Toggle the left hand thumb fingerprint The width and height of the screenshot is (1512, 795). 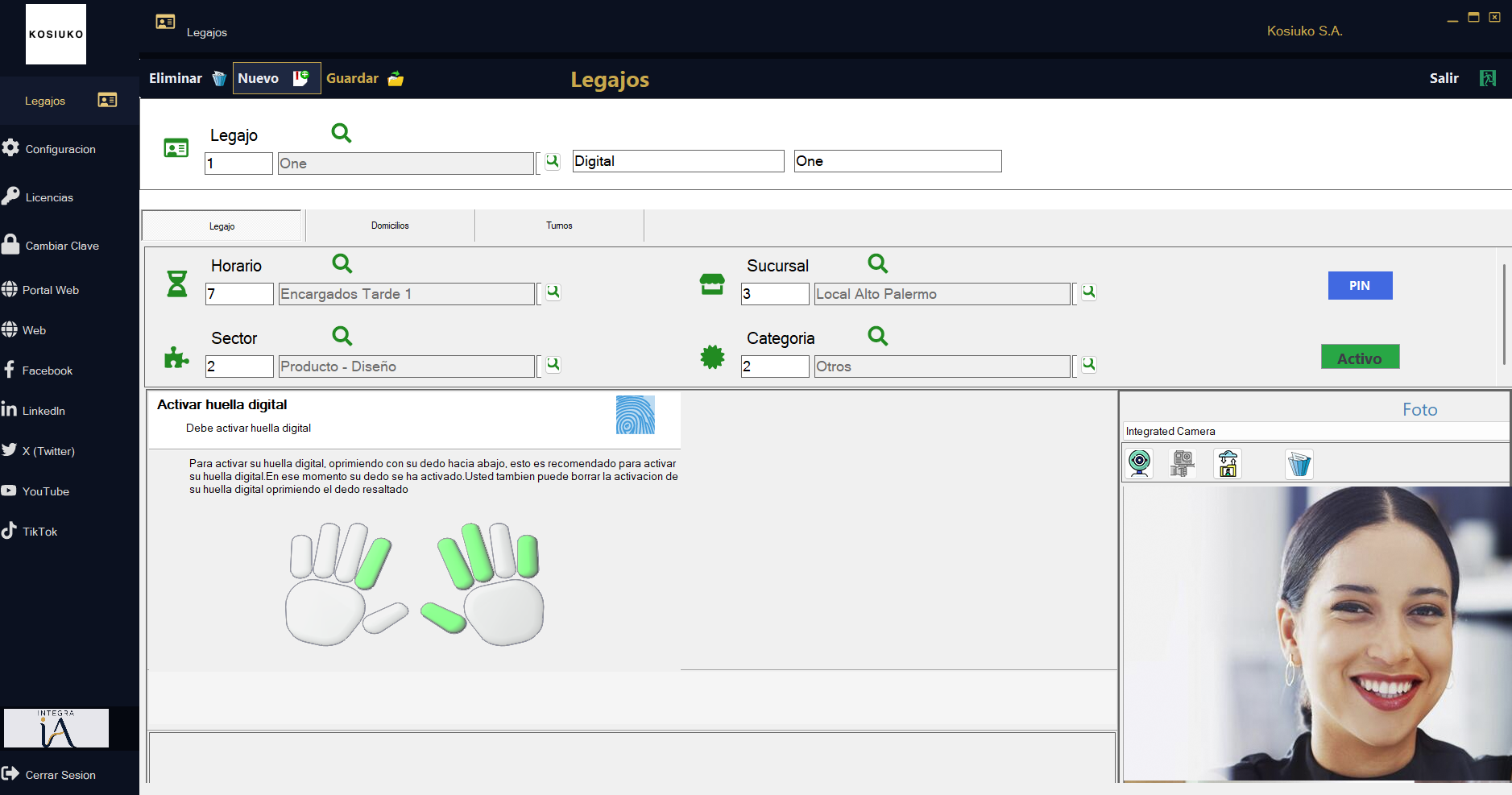(x=386, y=617)
